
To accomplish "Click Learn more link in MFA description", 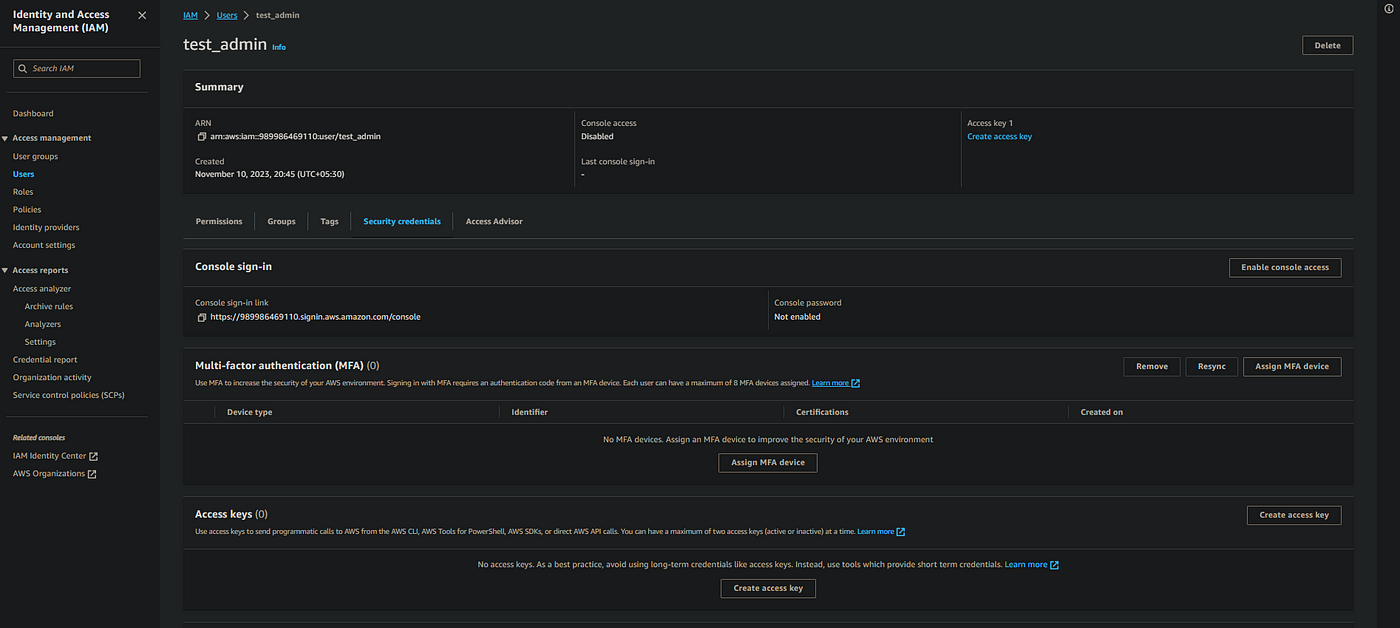I will click(x=830, y=383).
